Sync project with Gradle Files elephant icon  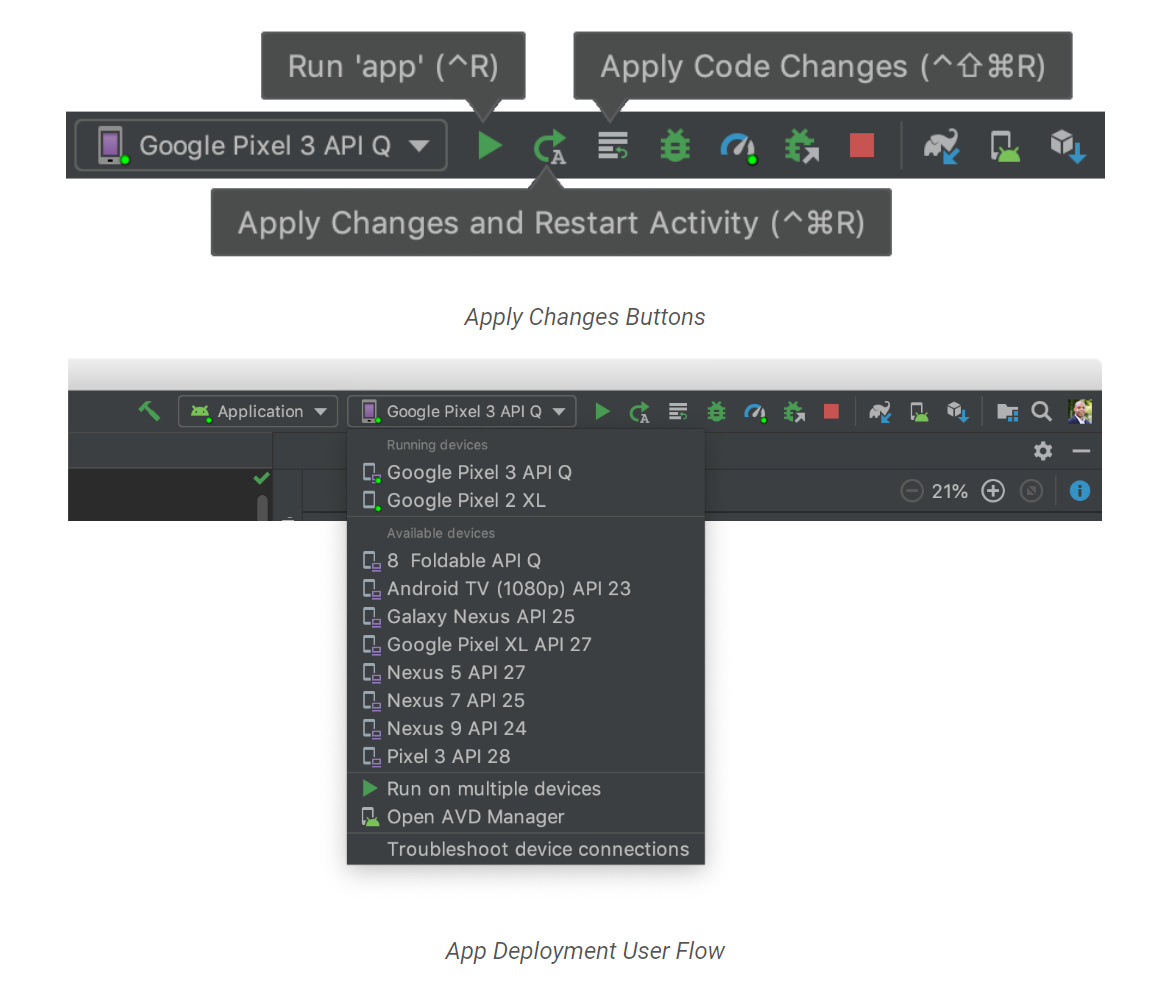[940, 145]
